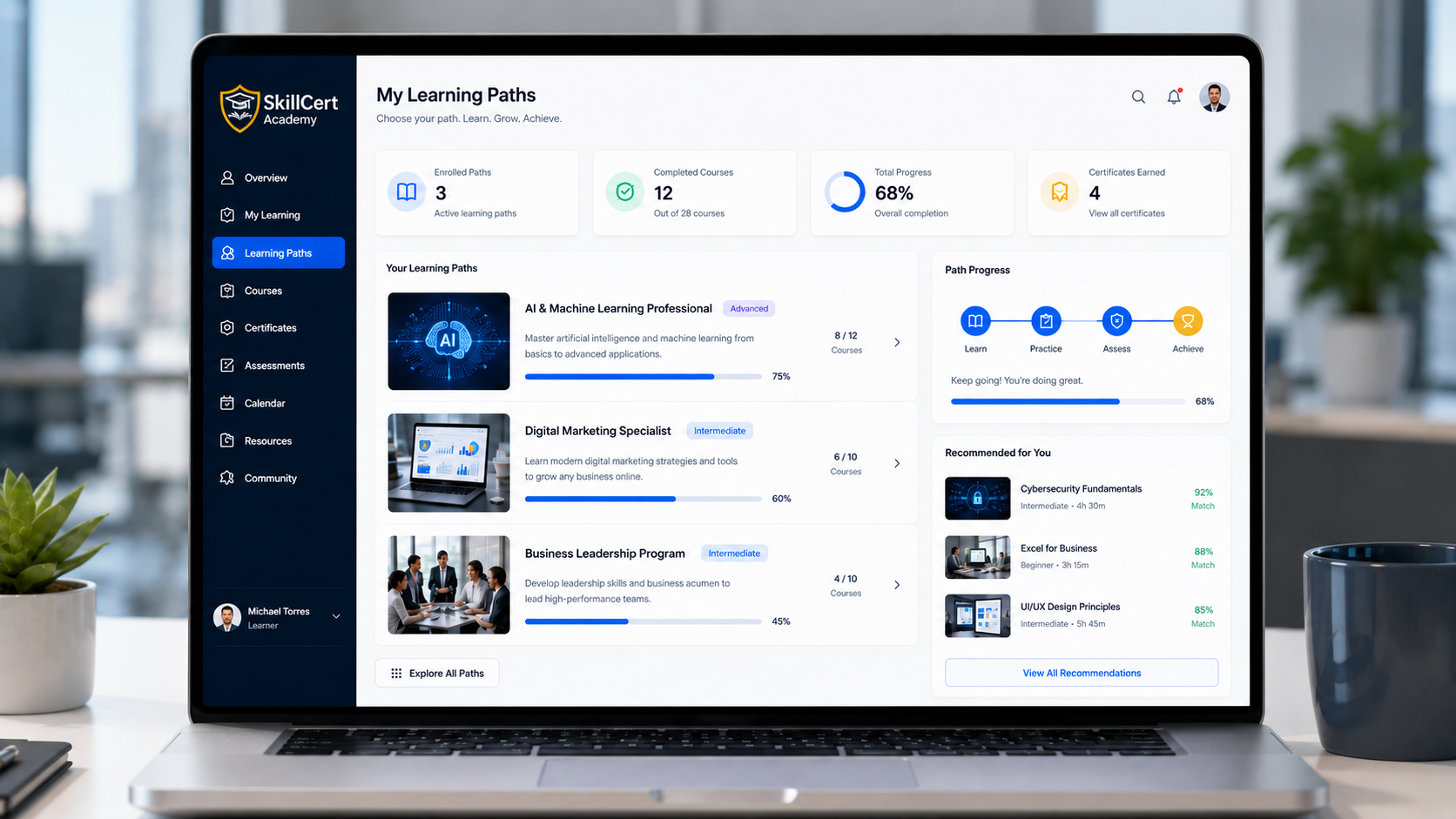Check notifications via the bell icon

[1174, 97]
